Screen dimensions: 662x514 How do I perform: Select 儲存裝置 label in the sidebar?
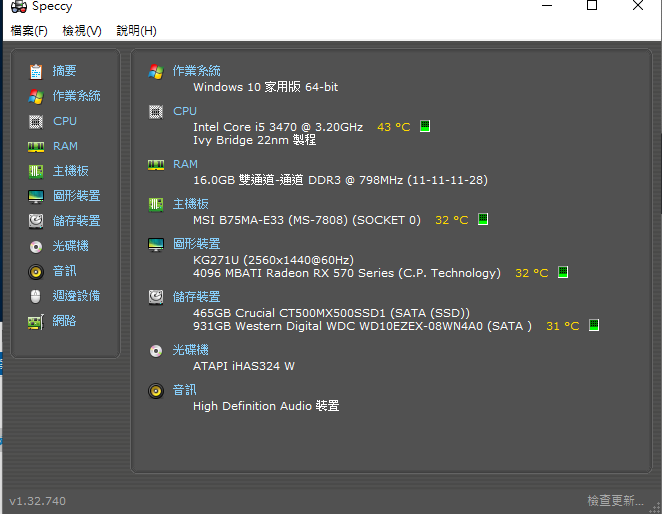pyautogui.click(x=76, y=220)
